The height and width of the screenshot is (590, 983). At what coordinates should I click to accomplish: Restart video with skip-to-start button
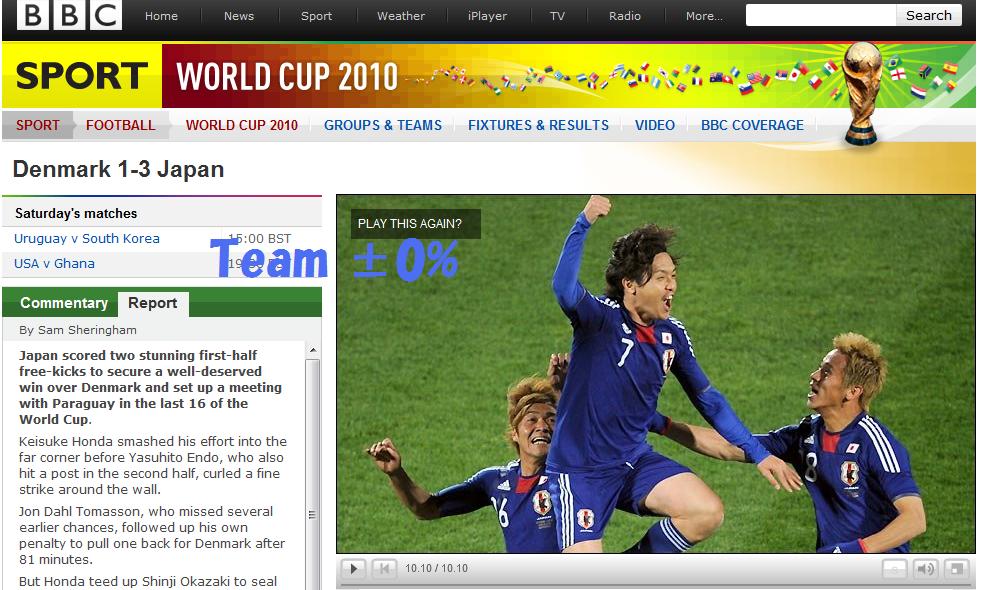[x=384, y=569]
